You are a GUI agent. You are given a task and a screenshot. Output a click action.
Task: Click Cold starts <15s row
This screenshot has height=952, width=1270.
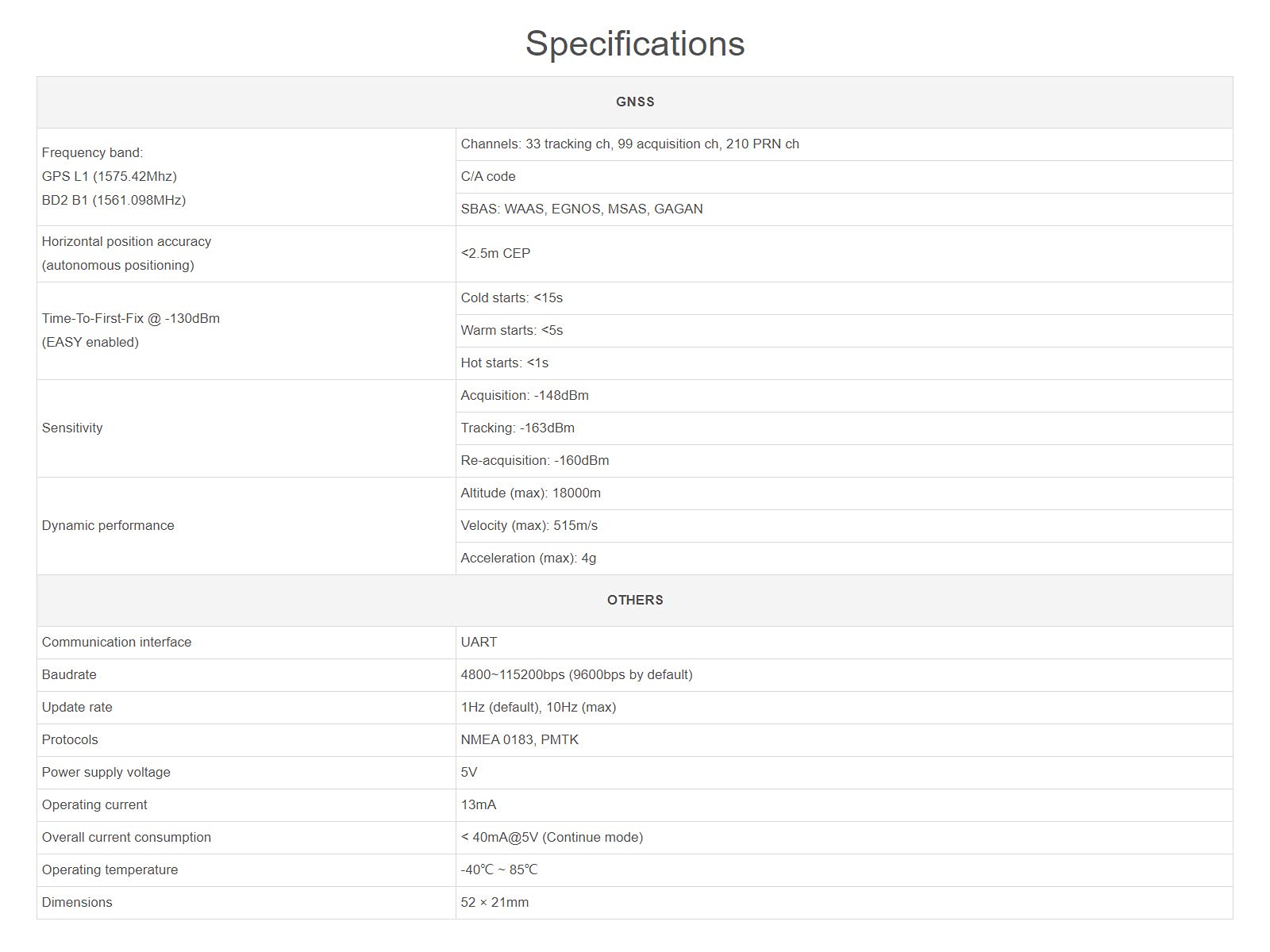click(844, 298)
